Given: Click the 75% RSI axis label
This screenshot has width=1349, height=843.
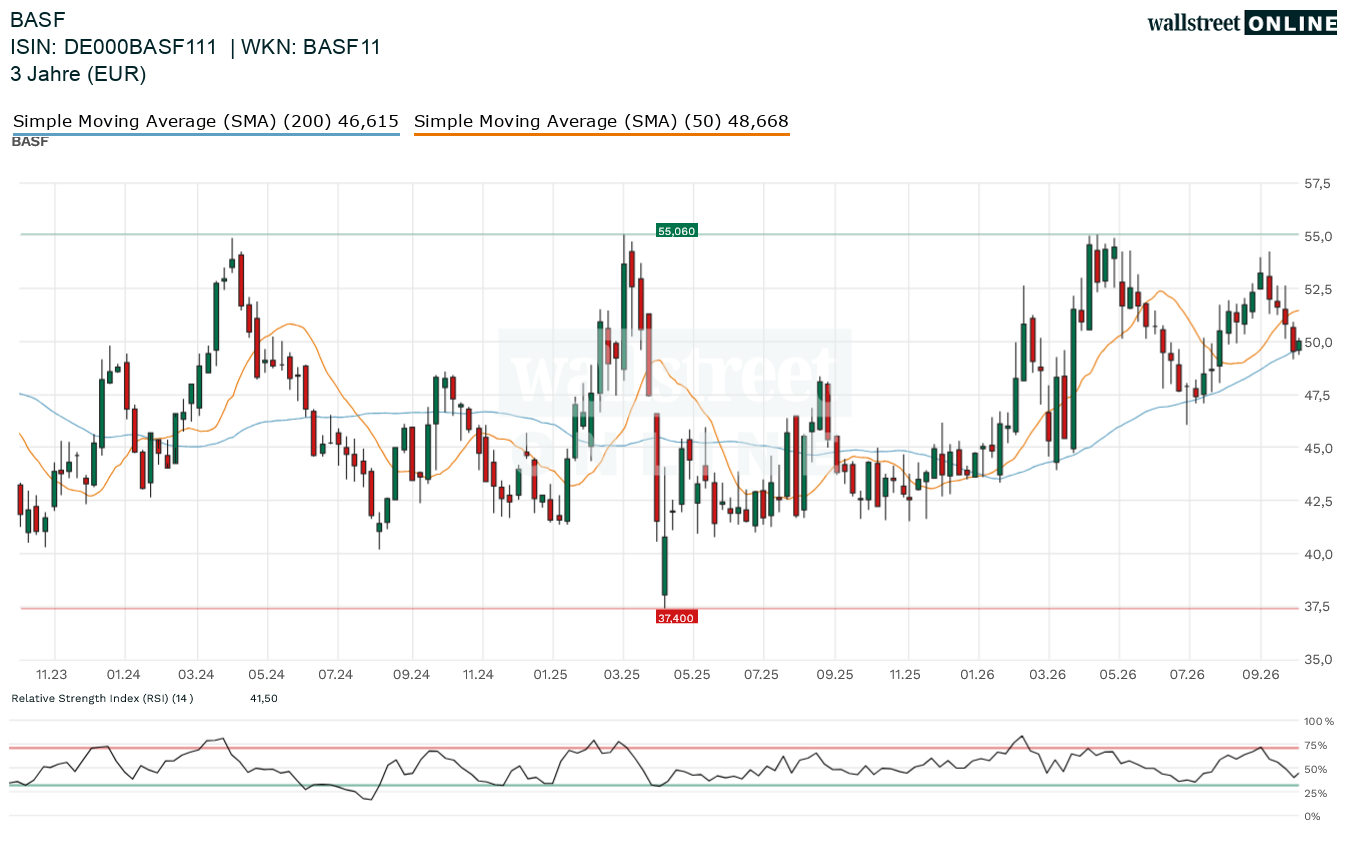Looking at the screenshot, I should (1316, 746).
